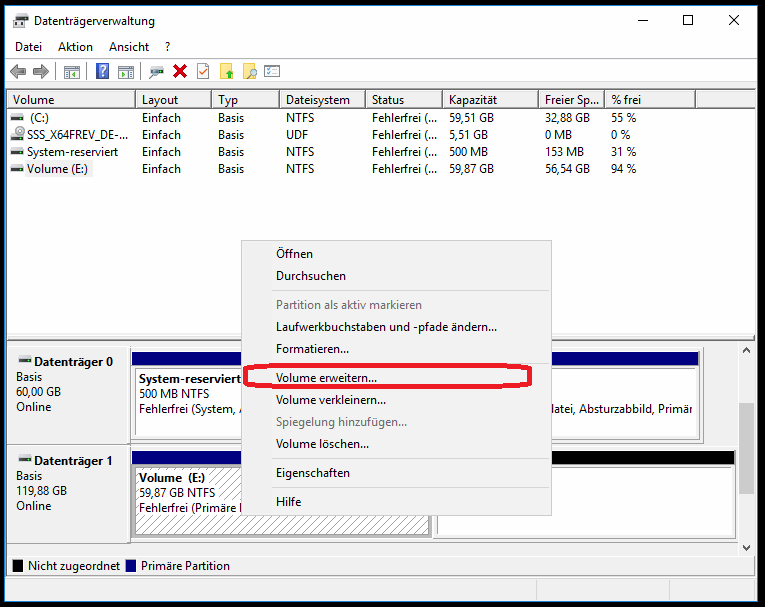Image resolution: width=765 pixels, height=607 pixels.
Task: Click 'Formatieren...' in the context menu
Action: (312, 349)
